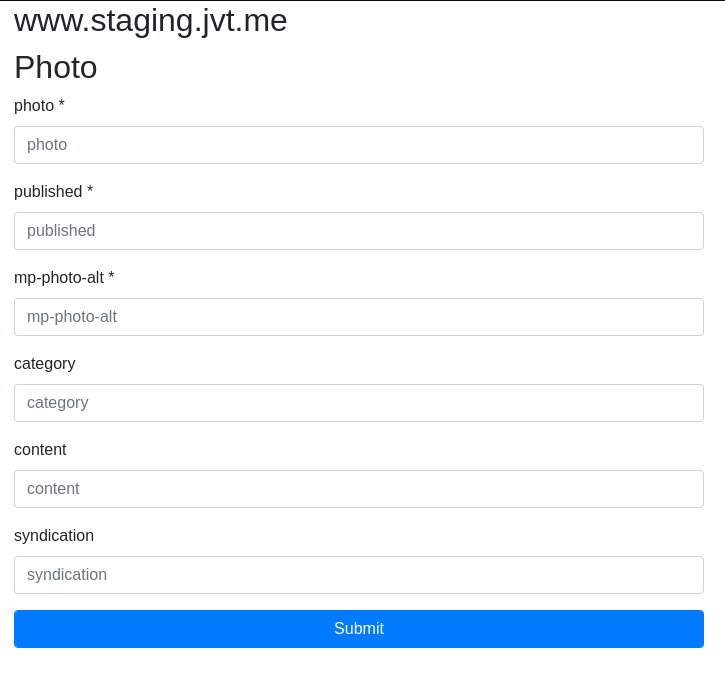Click the content text field

pyautogui.click(x=359, y=489)
